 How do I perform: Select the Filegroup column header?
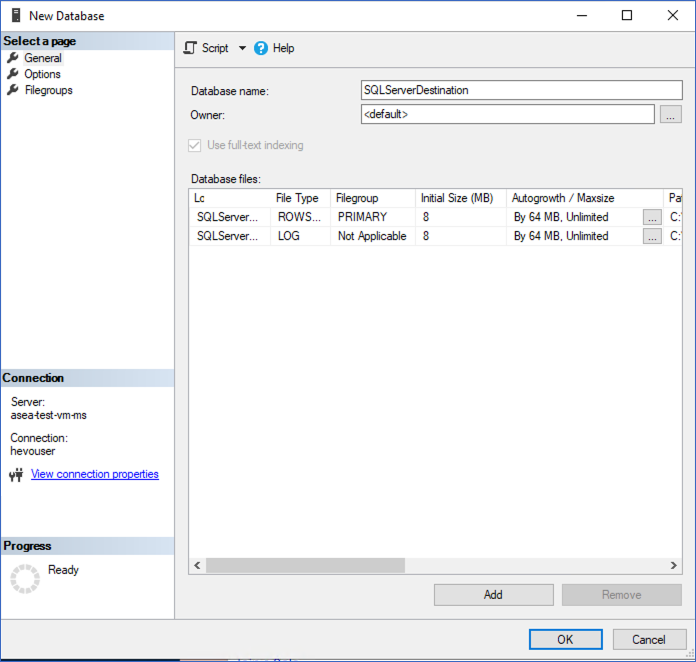point(372,198)
